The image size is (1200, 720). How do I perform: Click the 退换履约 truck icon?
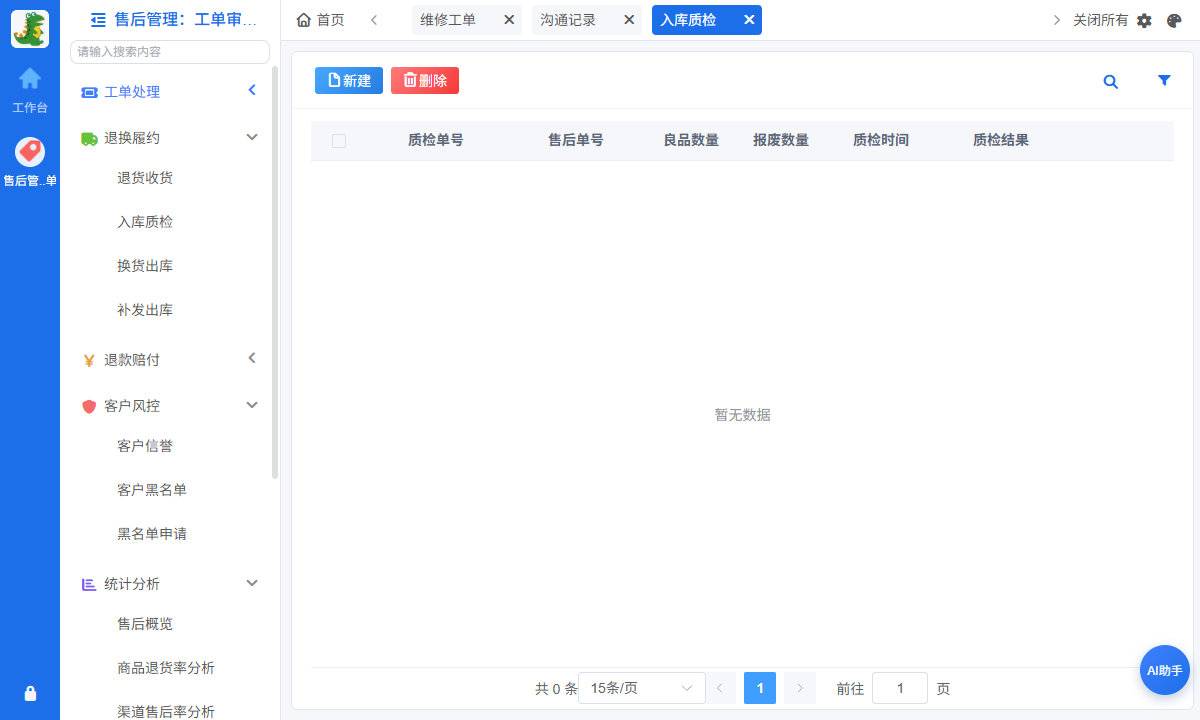pos(89,138)
